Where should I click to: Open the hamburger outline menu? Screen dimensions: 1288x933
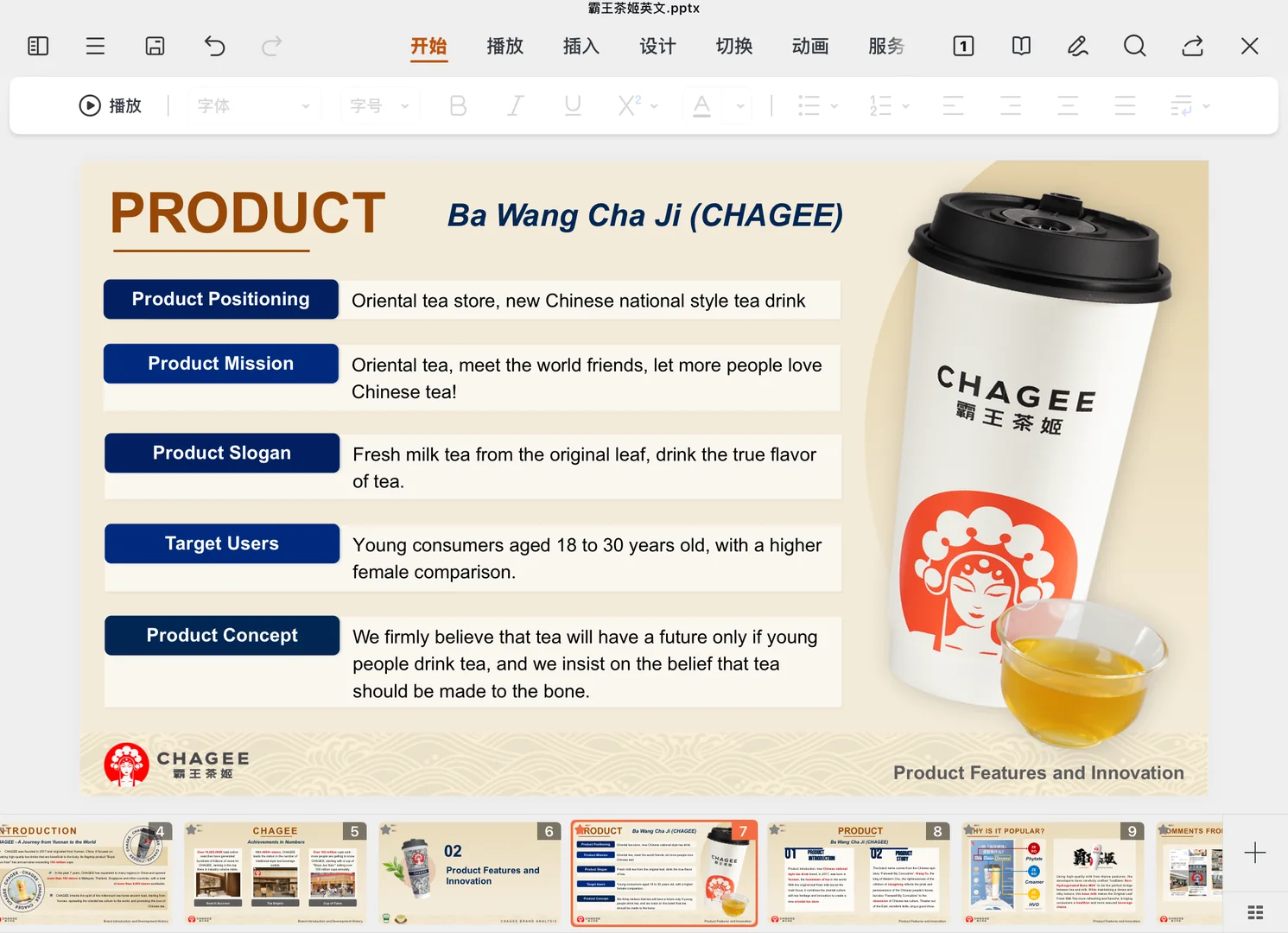click(95, 47)
